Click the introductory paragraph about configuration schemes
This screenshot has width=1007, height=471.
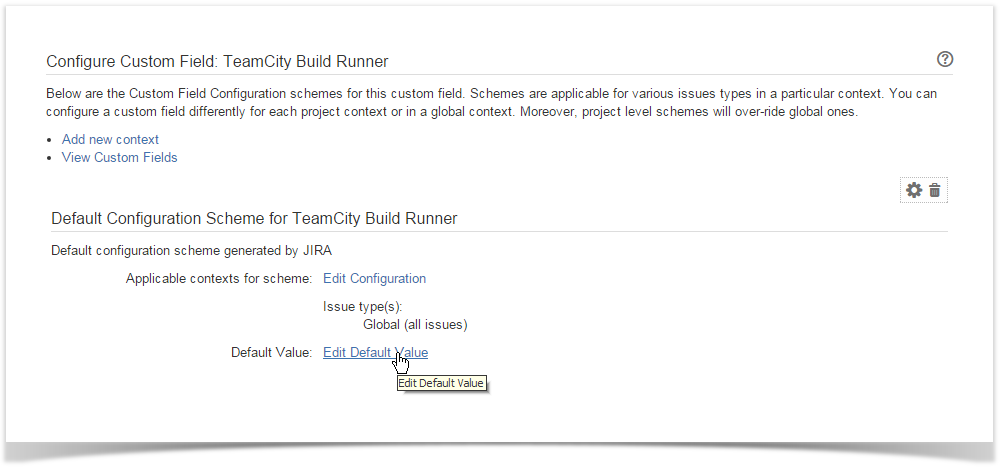pos(490,102)
